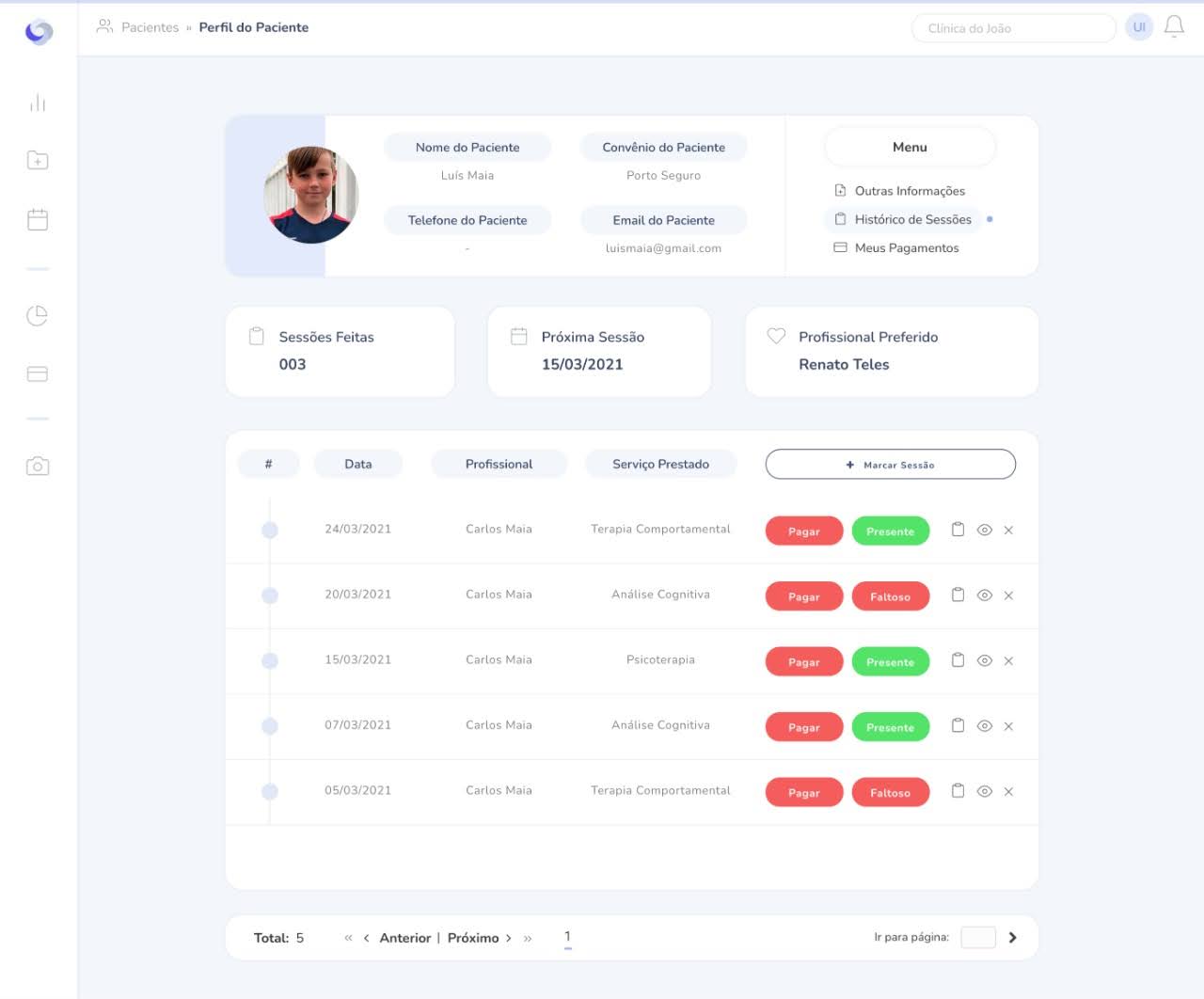This screenshot has width=1204, height=999.
Task: Open clipboard notes for the 24/03/2021 session
Action: [x=958, y=530]
